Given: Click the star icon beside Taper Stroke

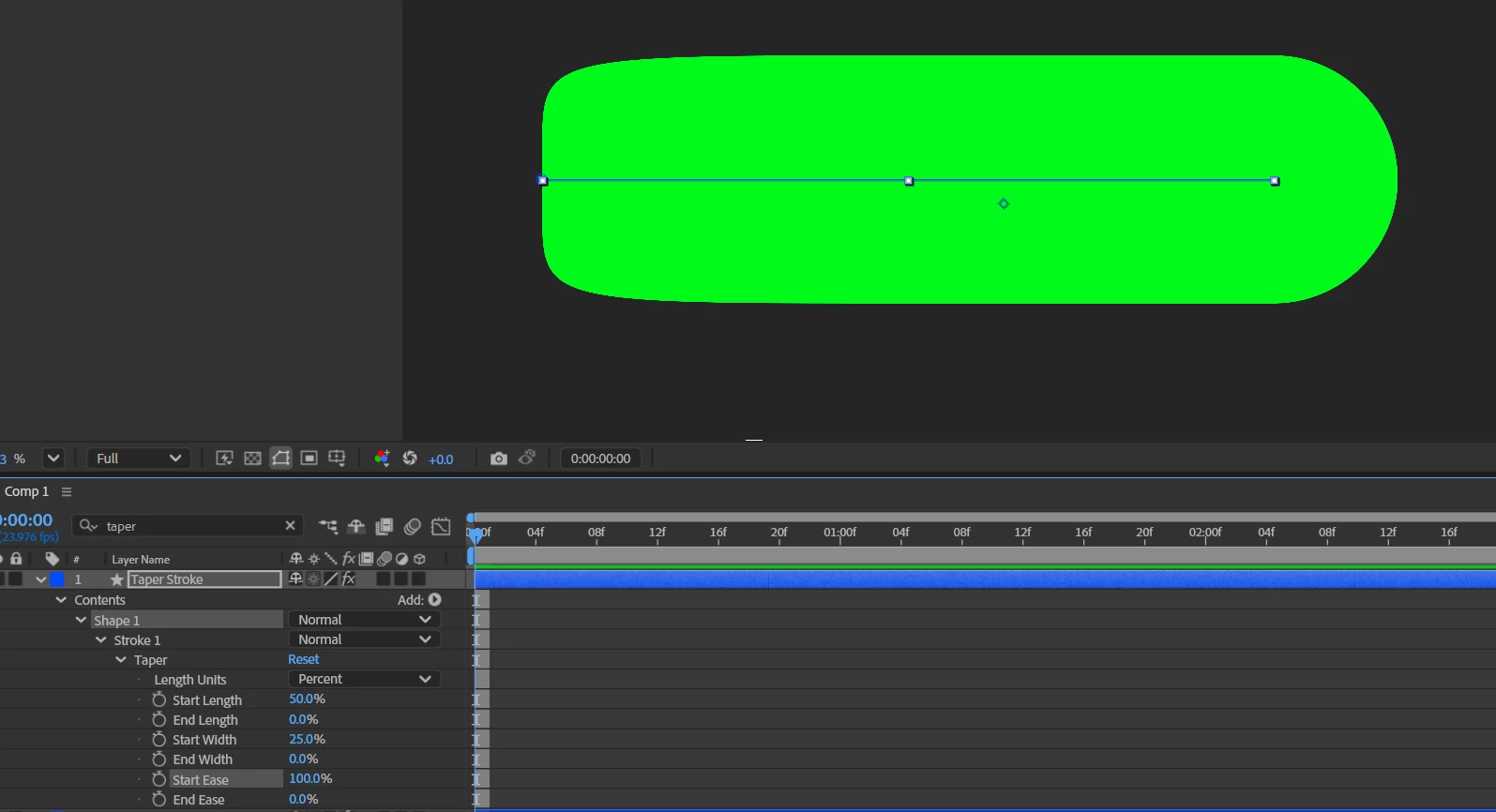Looking at the screenshot, I should coord(117,580).
